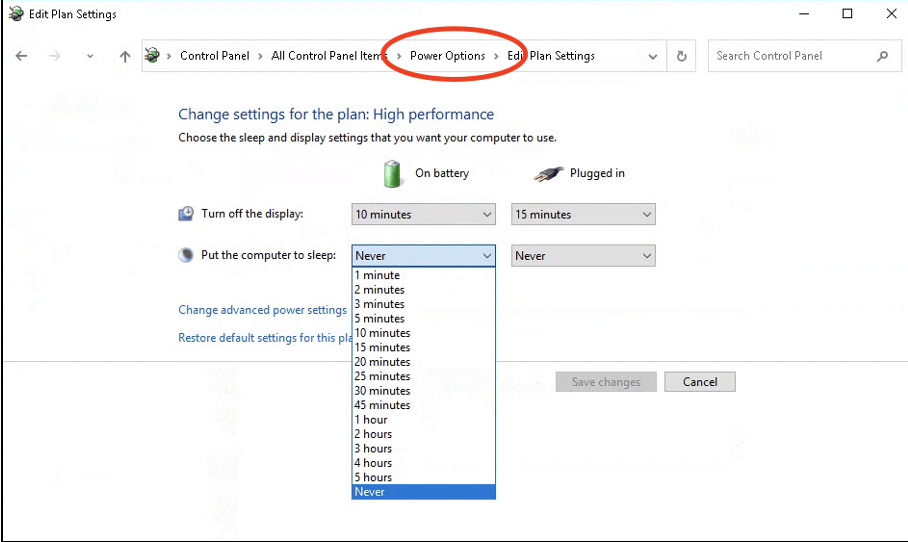This screenshot has height=542, width=908.
Task: Navigate to Power Options breadcrumb
Action: coord(448,56)
